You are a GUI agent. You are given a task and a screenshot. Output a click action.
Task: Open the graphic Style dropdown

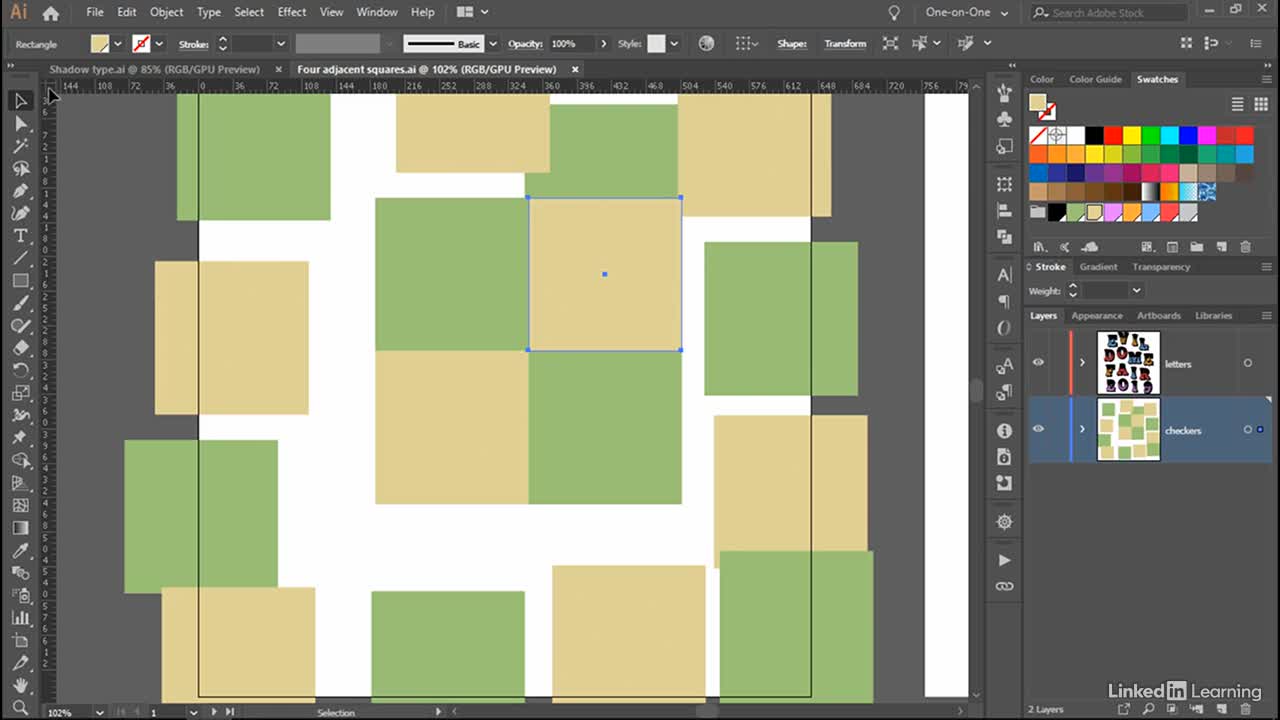click(x=673, y=44)
